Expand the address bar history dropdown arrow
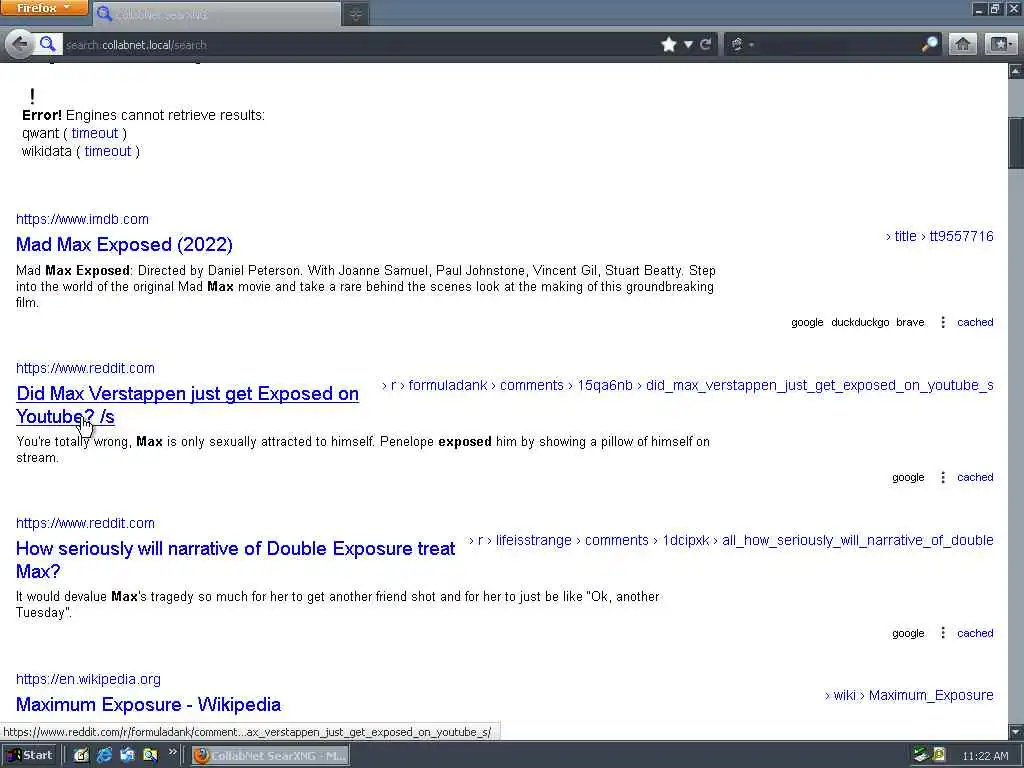The height and width of the screenshot is (768, 1024). pos(688,44)
